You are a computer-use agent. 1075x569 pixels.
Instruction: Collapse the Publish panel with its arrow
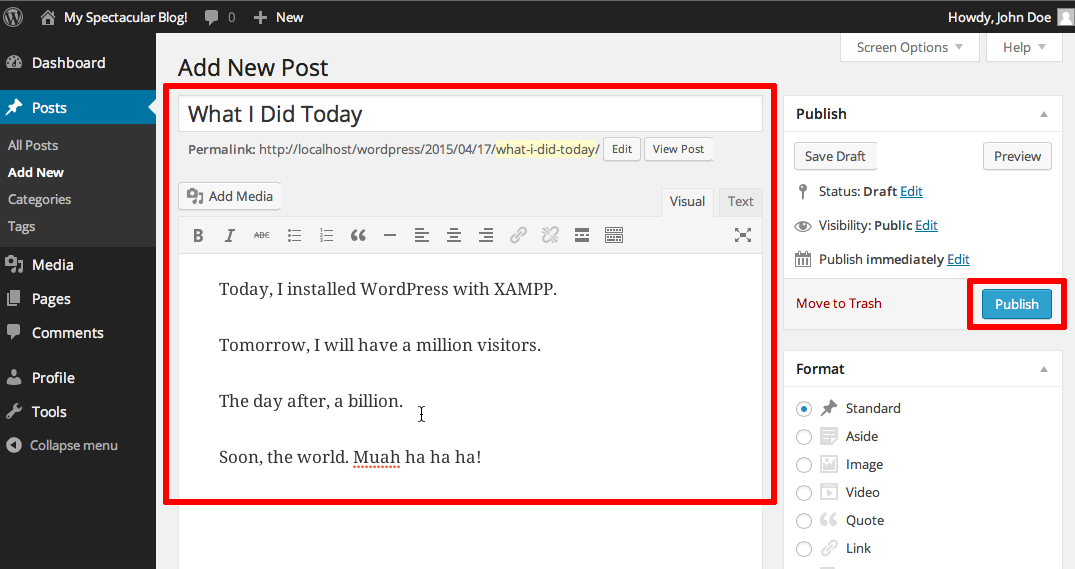[x=1044, y=114]
